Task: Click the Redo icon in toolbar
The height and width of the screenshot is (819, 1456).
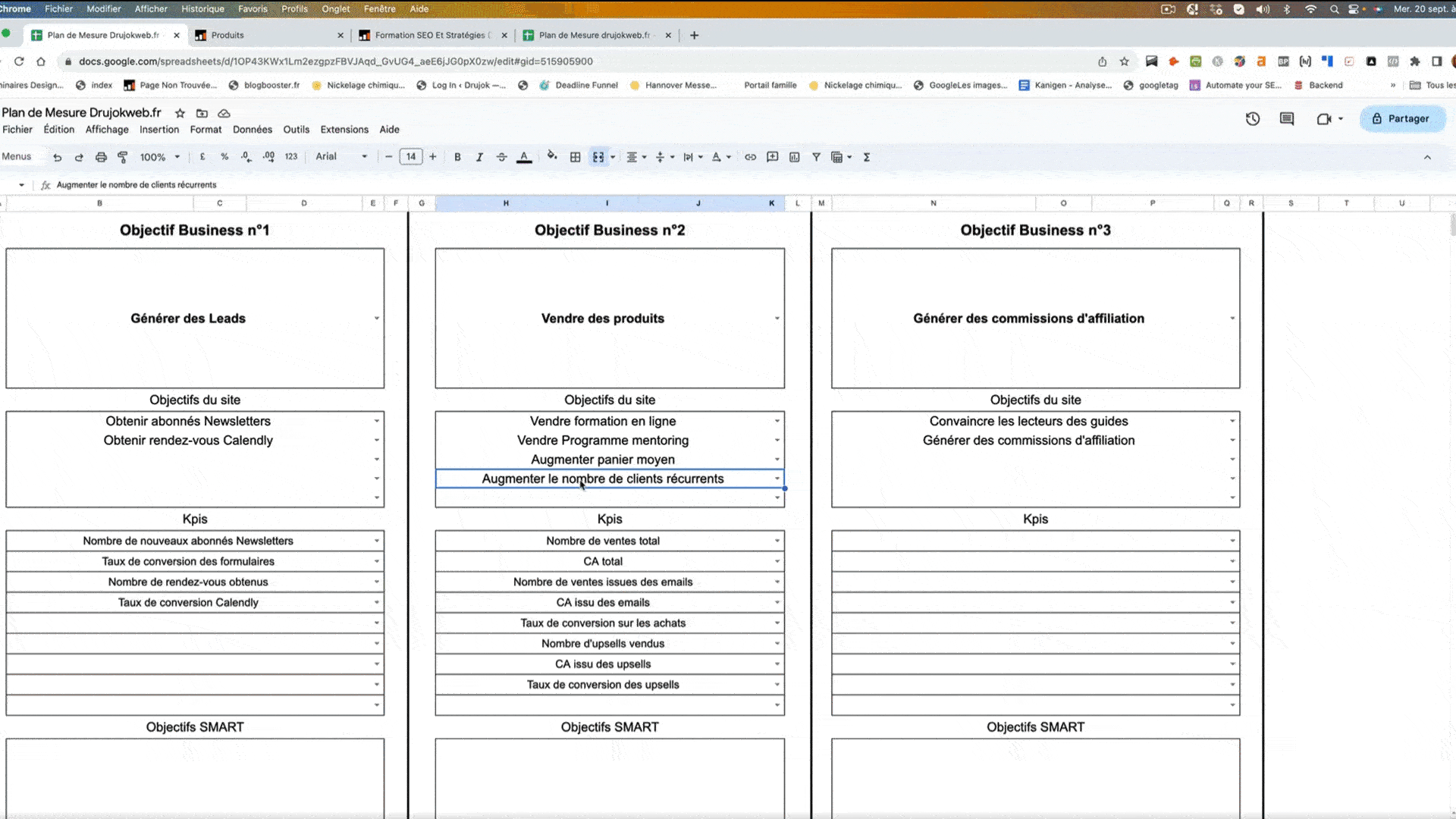Action: [79, 157]
